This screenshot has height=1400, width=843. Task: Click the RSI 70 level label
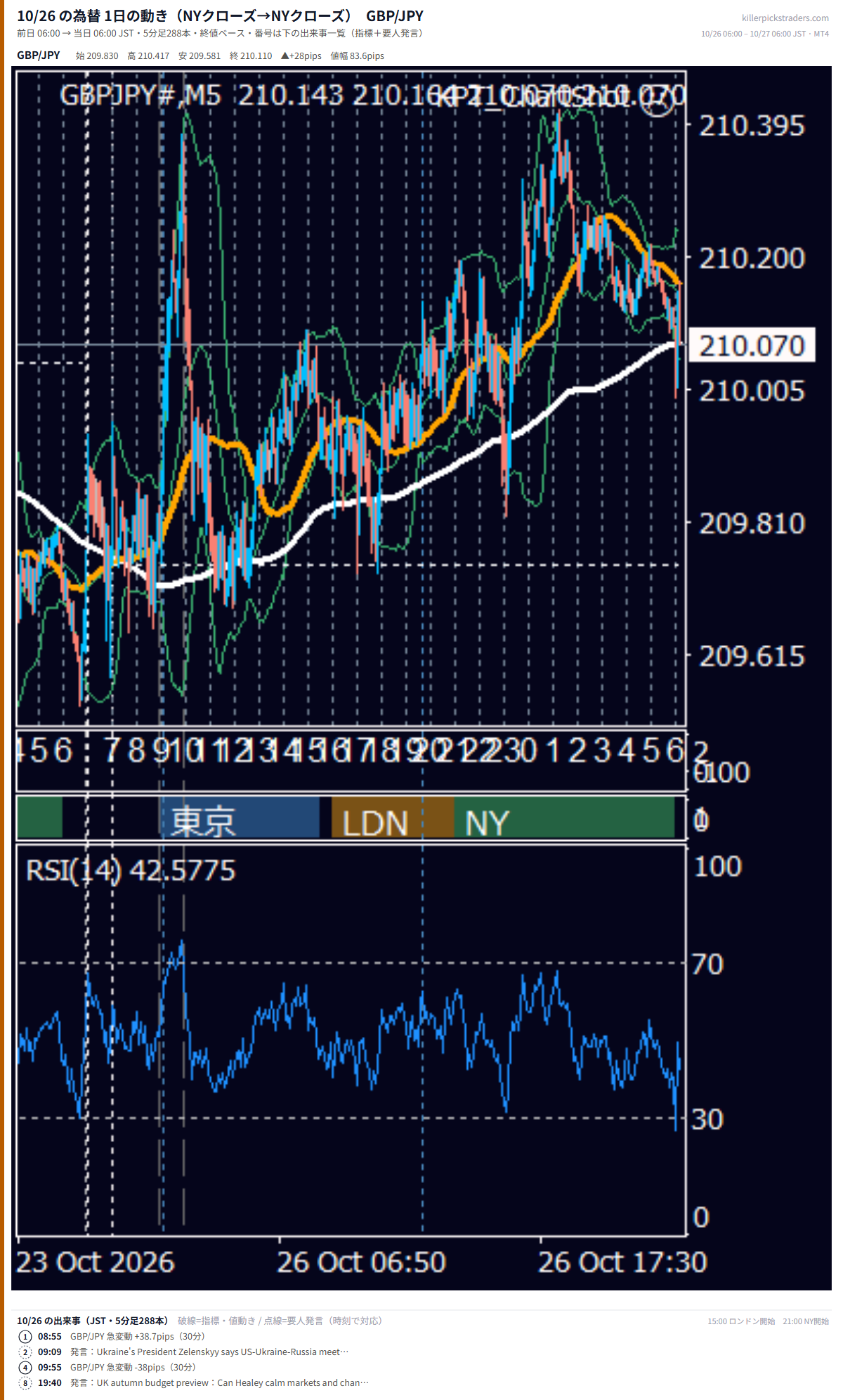(707, 964)
